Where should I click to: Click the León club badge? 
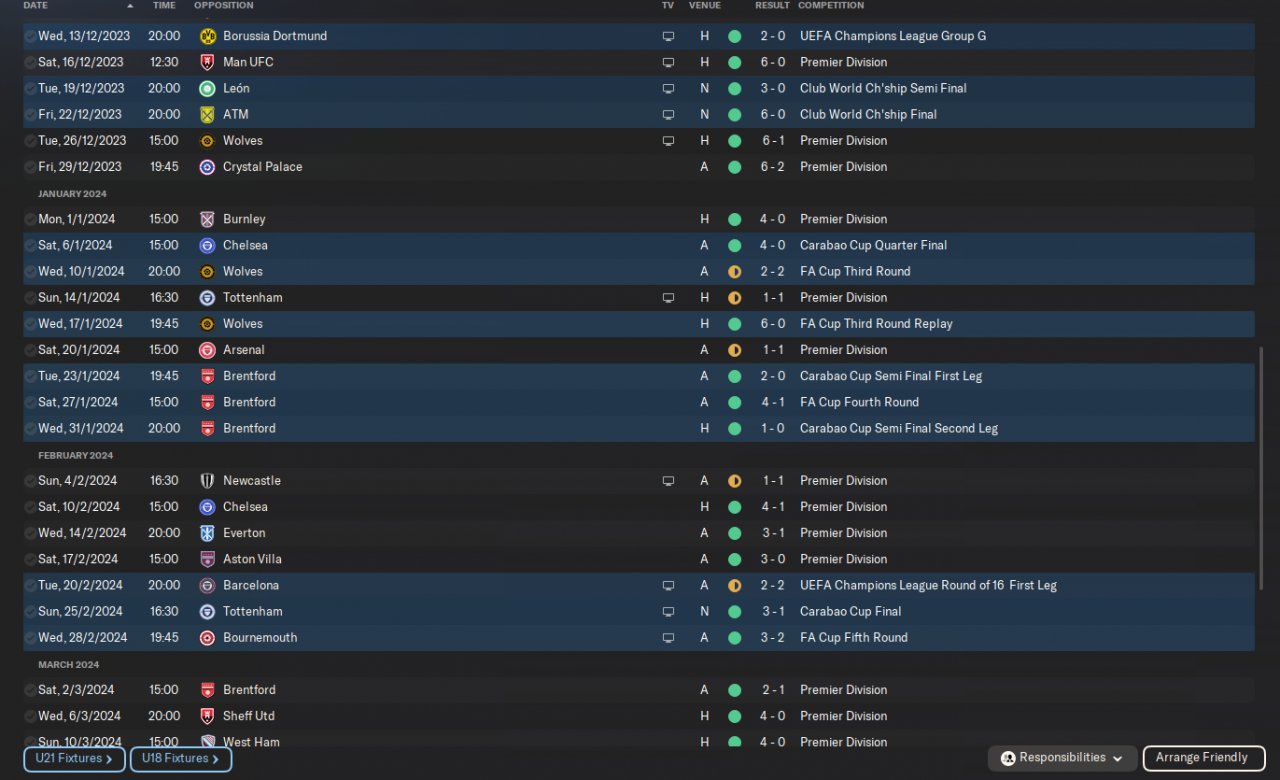[207, 88]
